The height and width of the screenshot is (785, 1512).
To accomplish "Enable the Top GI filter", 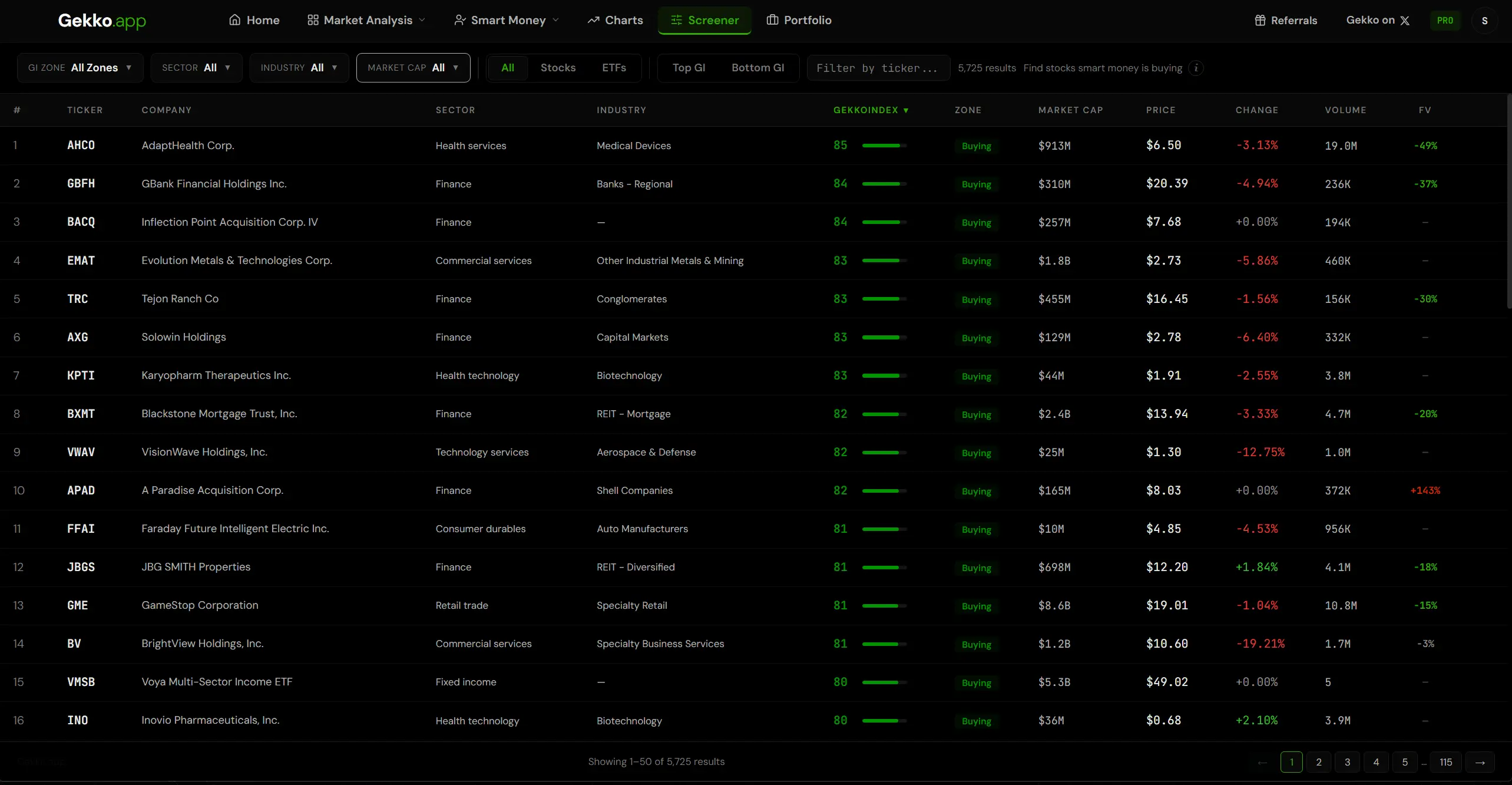I will point(689,68).
